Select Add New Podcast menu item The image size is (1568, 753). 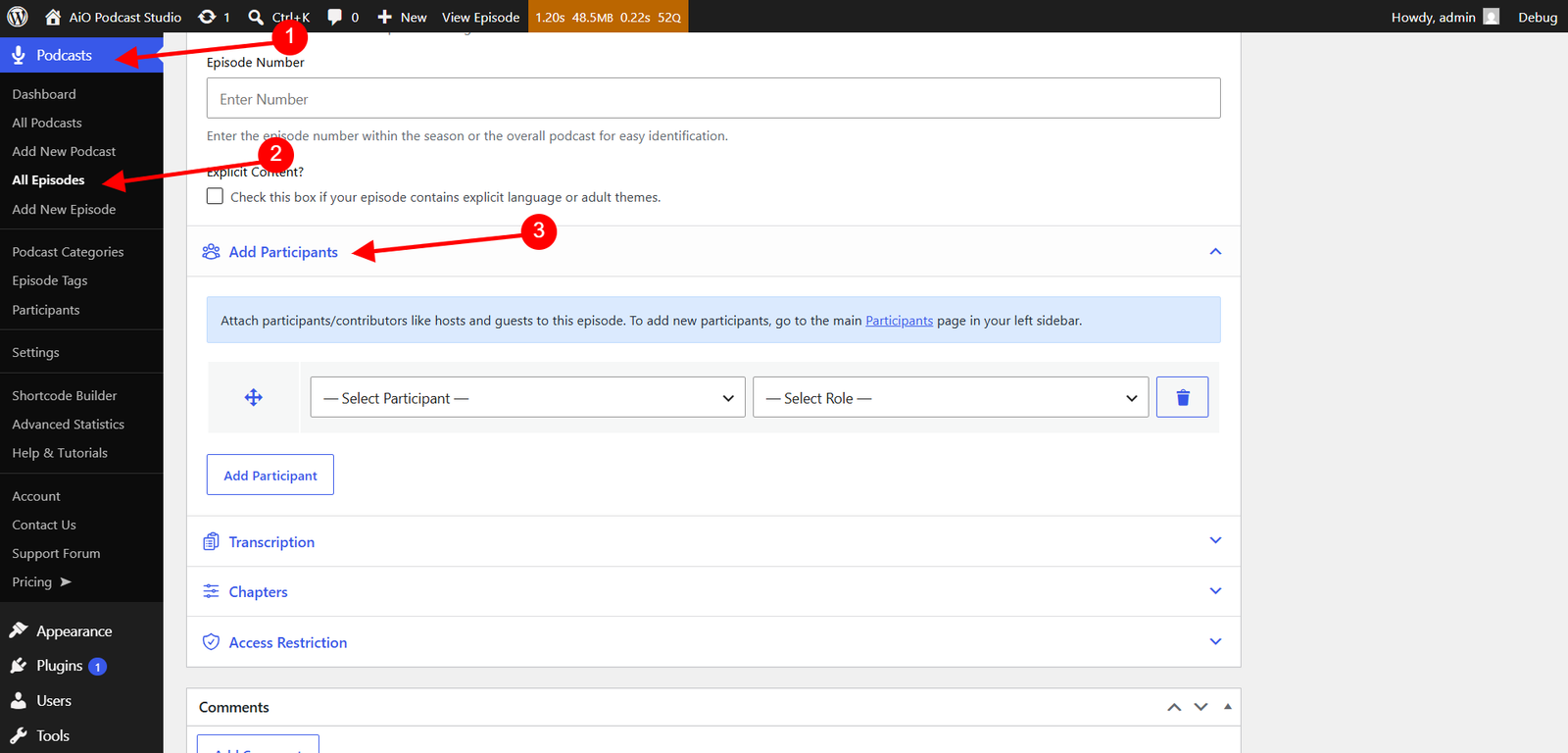pos(64,151)
